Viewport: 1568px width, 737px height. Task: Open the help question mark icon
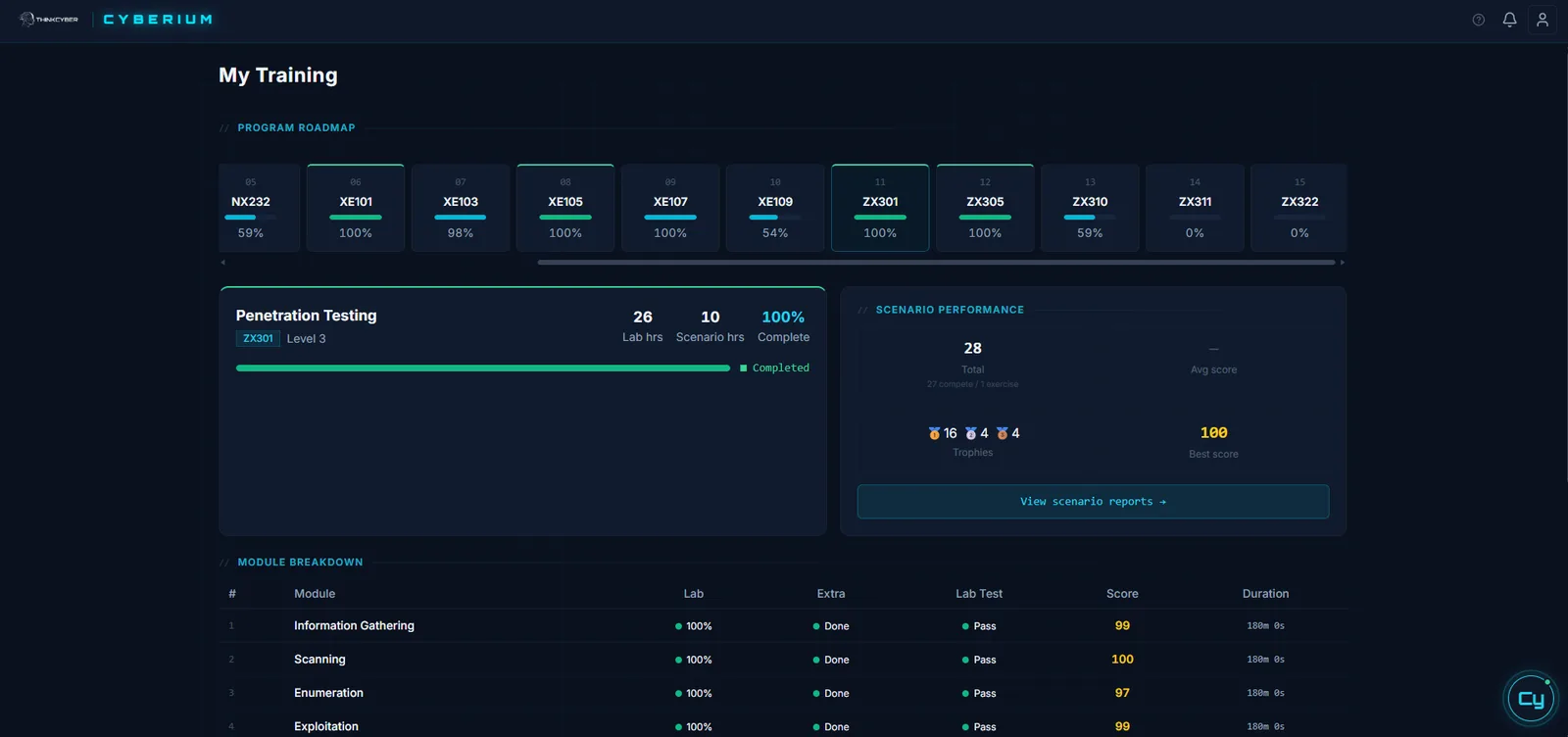[1478, 20]
